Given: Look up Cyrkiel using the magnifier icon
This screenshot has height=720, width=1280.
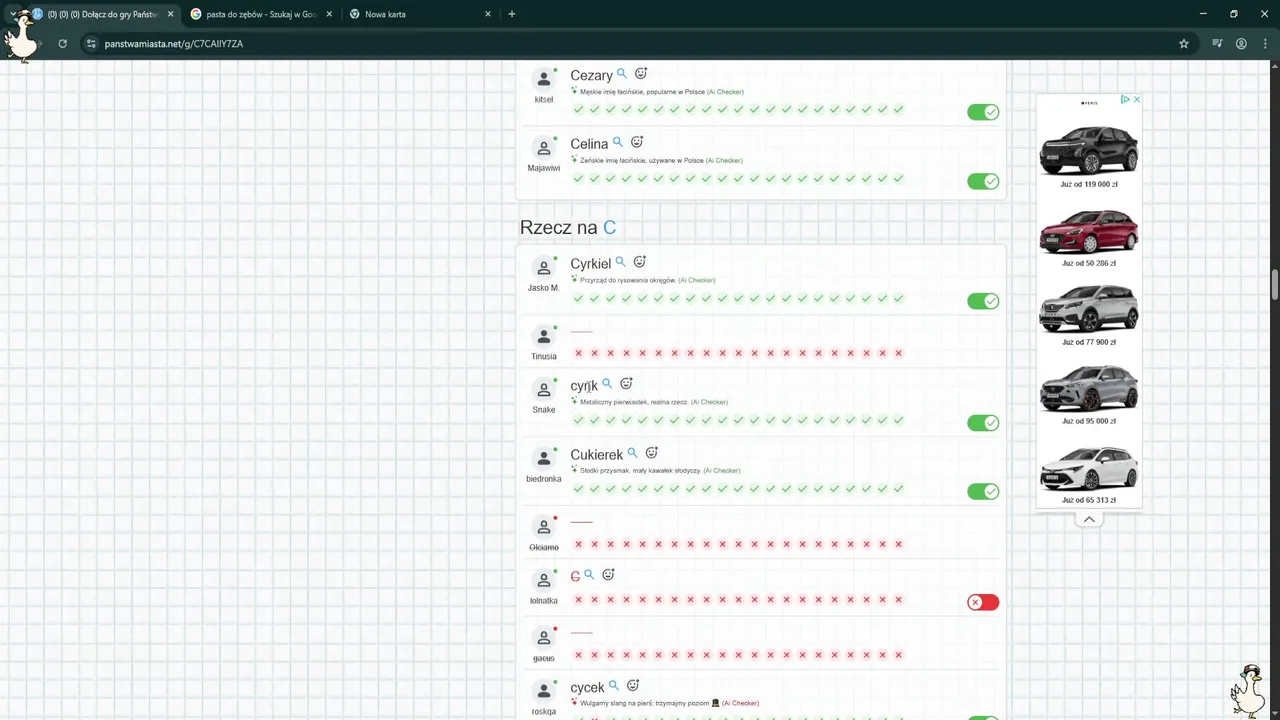Looking at the screenshot, I should point(621,263).
